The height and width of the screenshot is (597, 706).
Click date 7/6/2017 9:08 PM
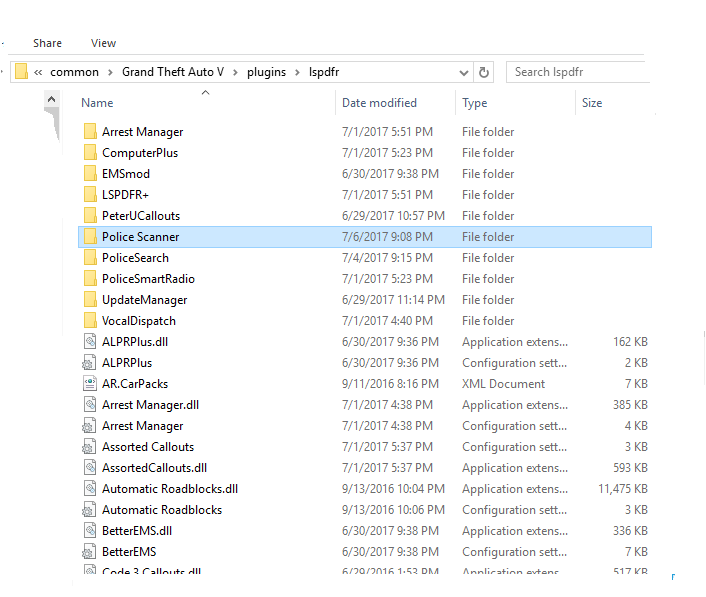click(x=387, y=237)
